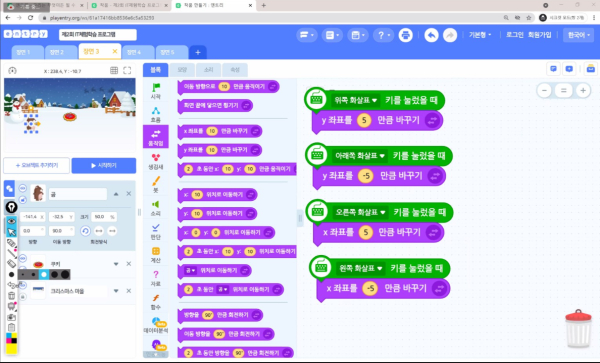Expand the stage to full screen
Screen dimensions: 600x363
pos(127,70)
